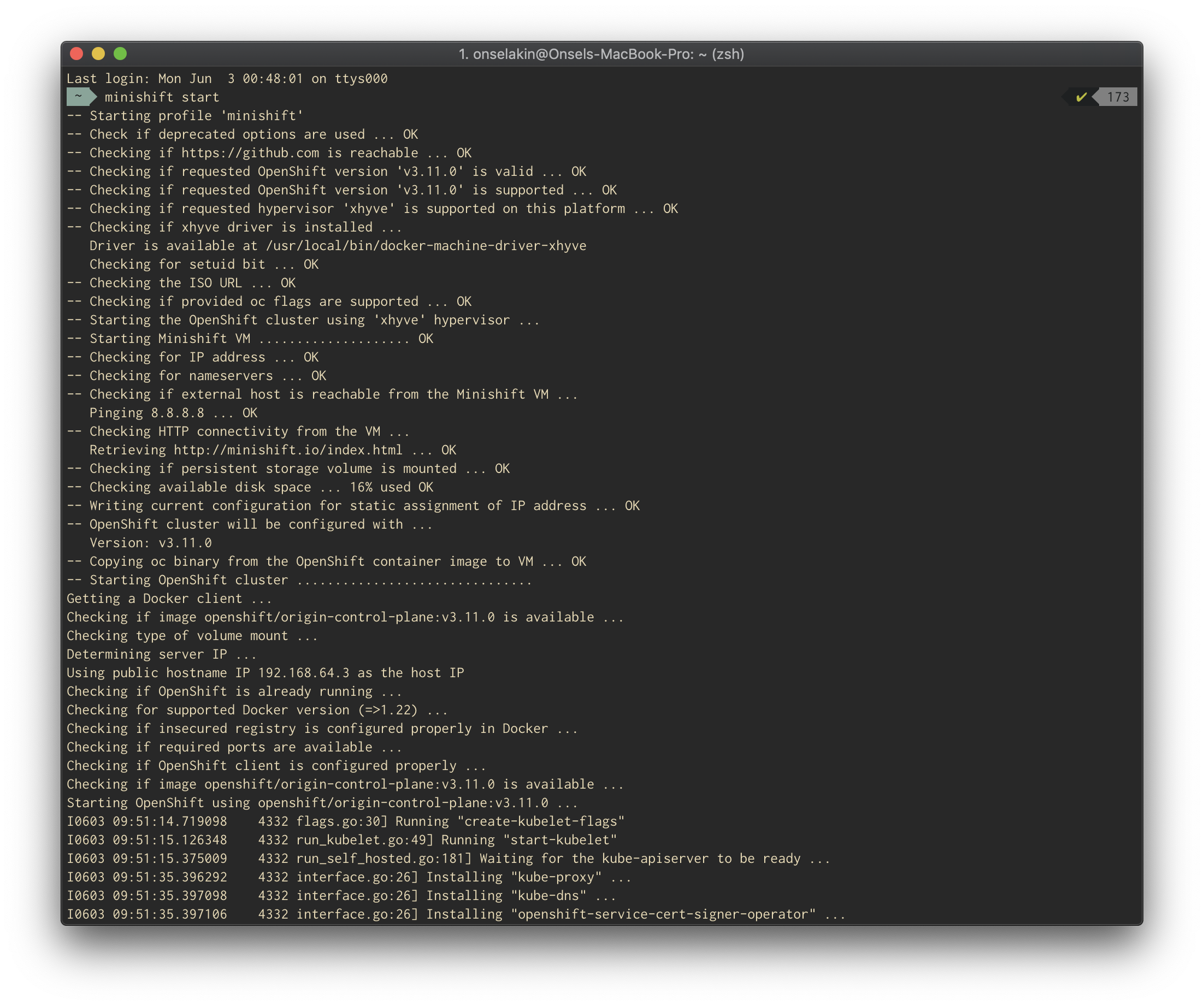Click 'Checking if xhyve driver is installed' line
1204x1006 pixels.
pyautogui.click(x=234, y=227)
